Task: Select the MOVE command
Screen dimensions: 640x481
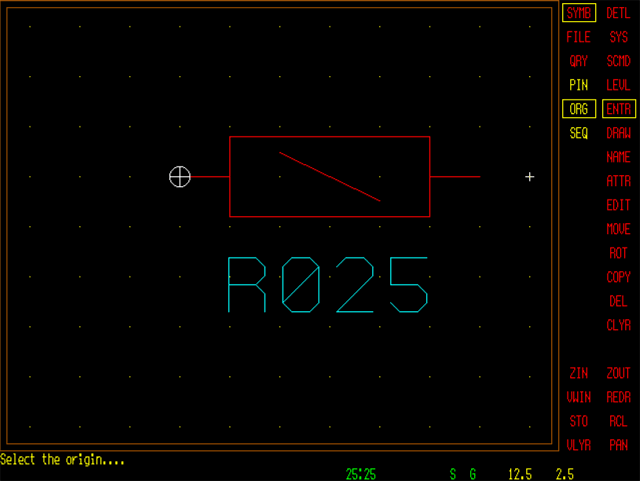Action: (618, 229)
